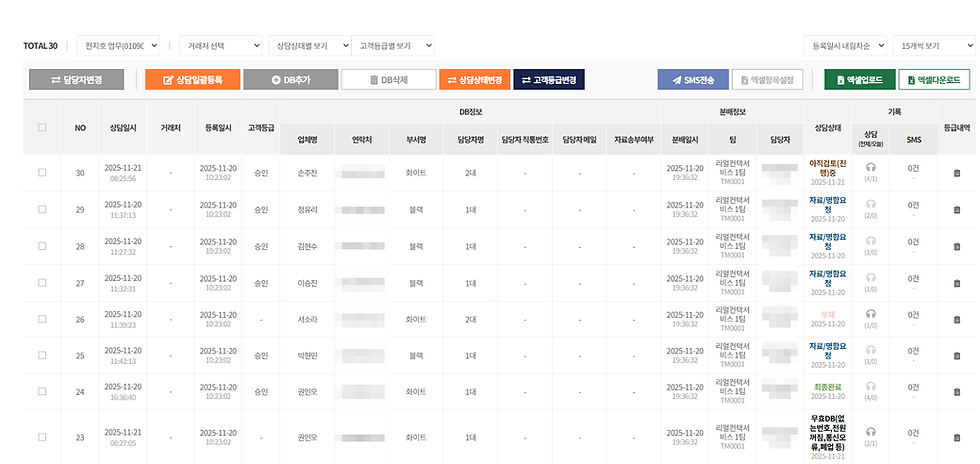This screenshot has width=980, height=464.
Task: Click the 2025-11-21 08:25:56 consult time
Action: (122, 173)
